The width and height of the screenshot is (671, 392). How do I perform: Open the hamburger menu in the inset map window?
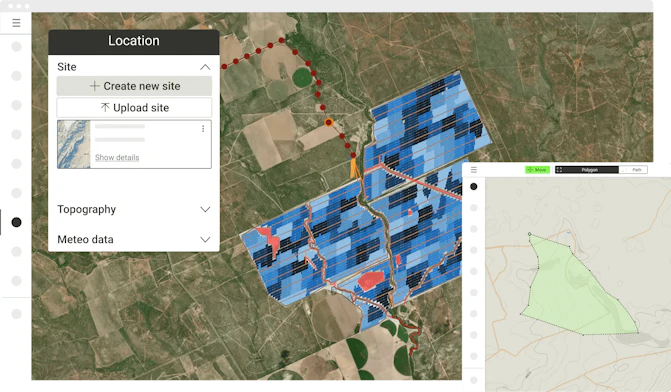474,170
